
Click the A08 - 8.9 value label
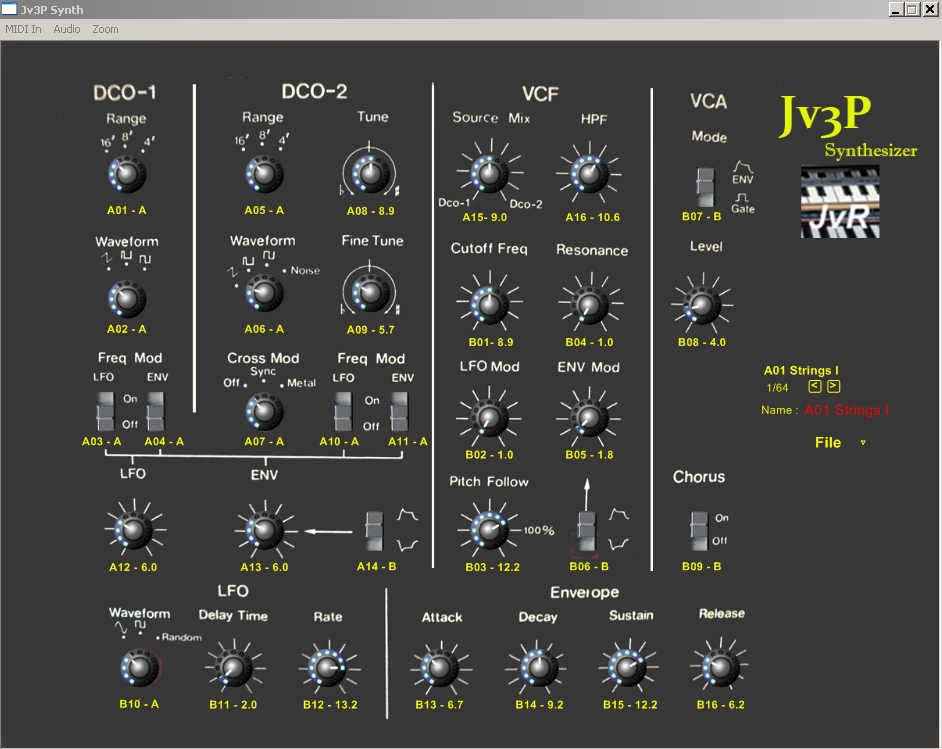click(x=371, y=211)
